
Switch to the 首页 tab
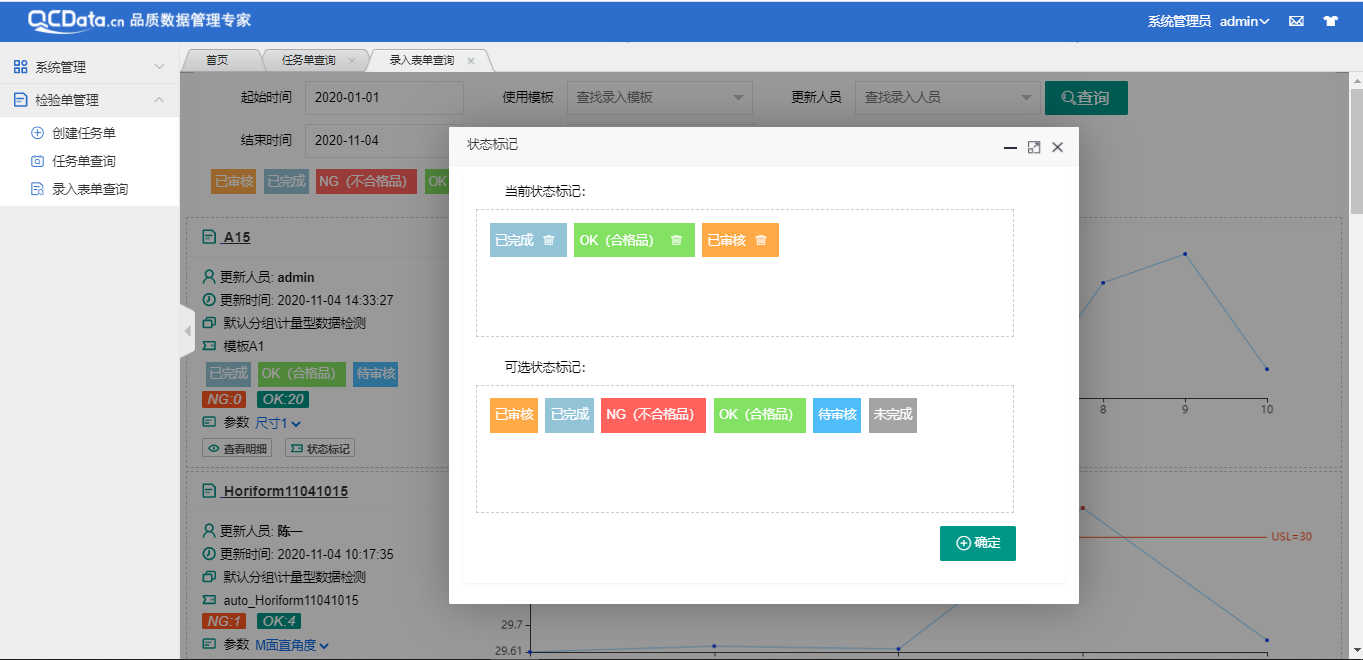(219, 59)
